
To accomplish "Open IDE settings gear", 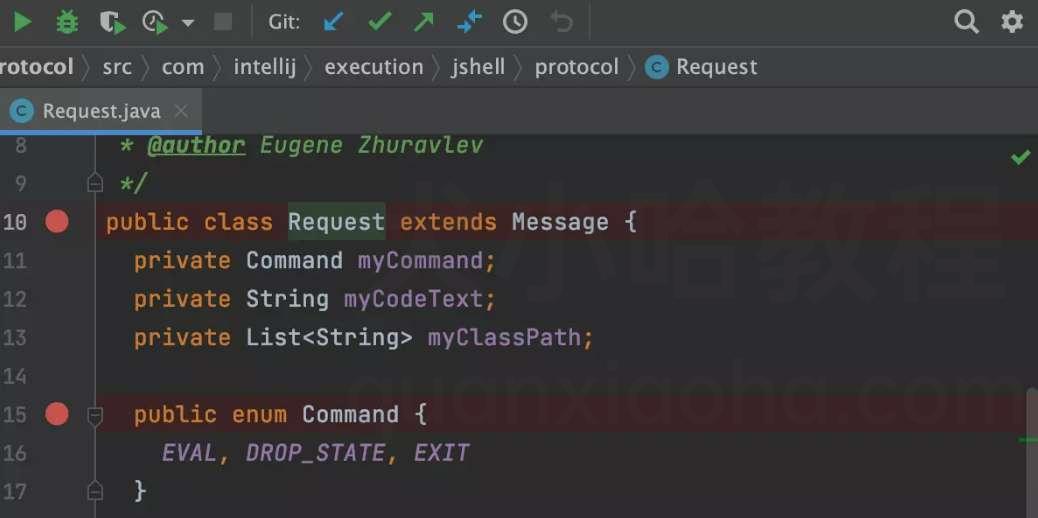I will pos(1012,23).
